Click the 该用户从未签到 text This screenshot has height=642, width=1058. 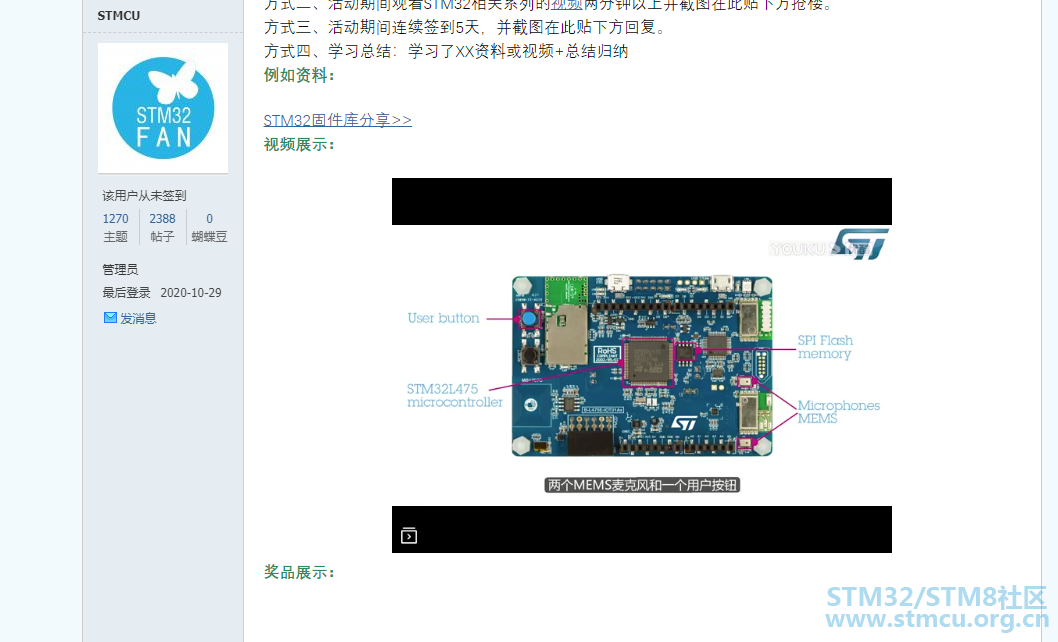point(144,196)
